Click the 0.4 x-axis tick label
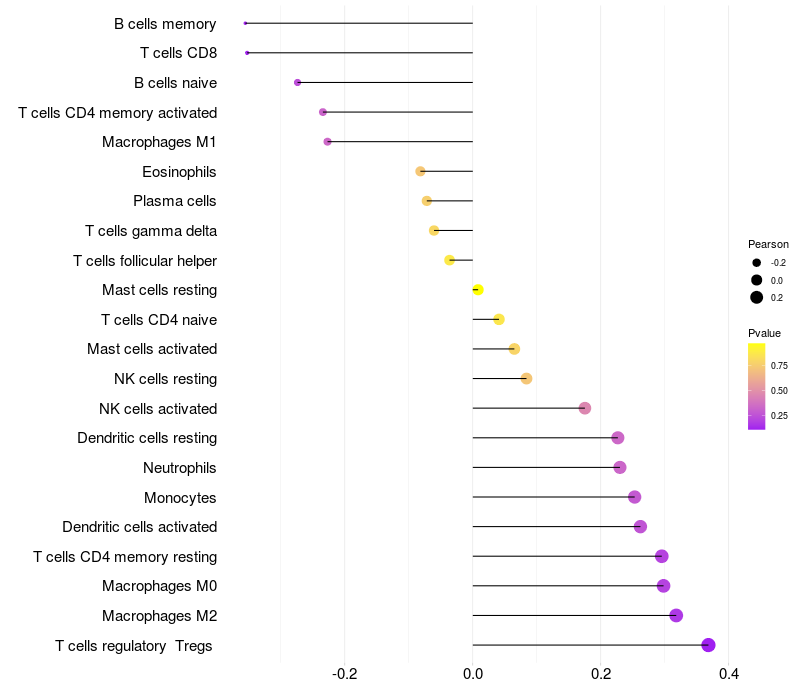 [x=729, y=674]
